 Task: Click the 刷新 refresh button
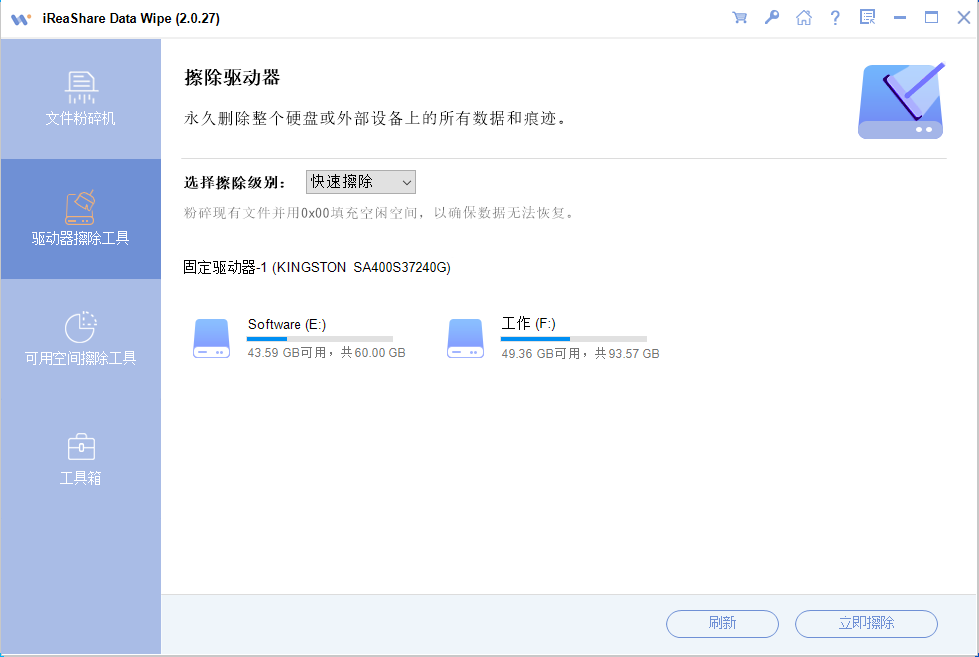click(722, 623)
